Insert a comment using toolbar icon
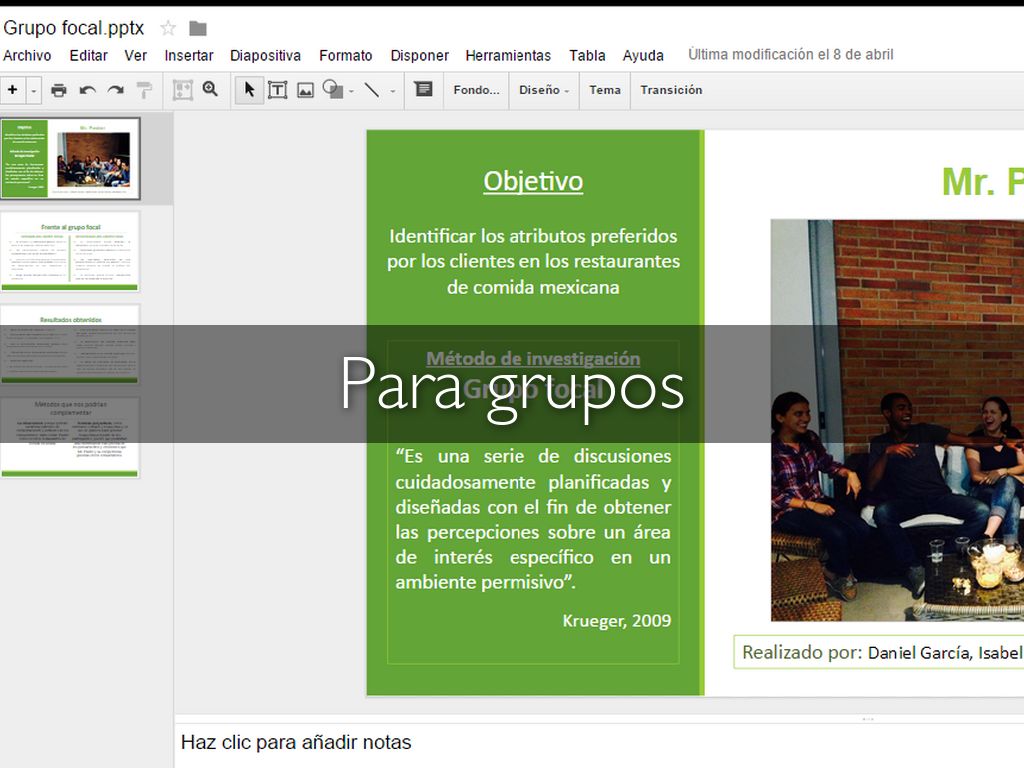Image resolution: width=1024 pixels, height=768 pixels. 423,90
